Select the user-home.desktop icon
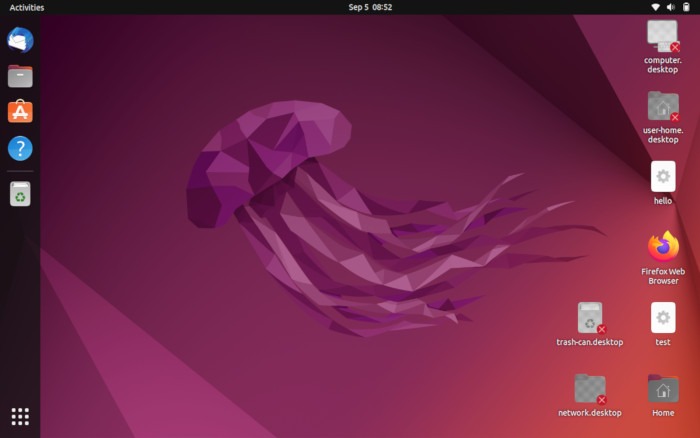The height and width of the screenshot is (438, 700). click(663, 106)
